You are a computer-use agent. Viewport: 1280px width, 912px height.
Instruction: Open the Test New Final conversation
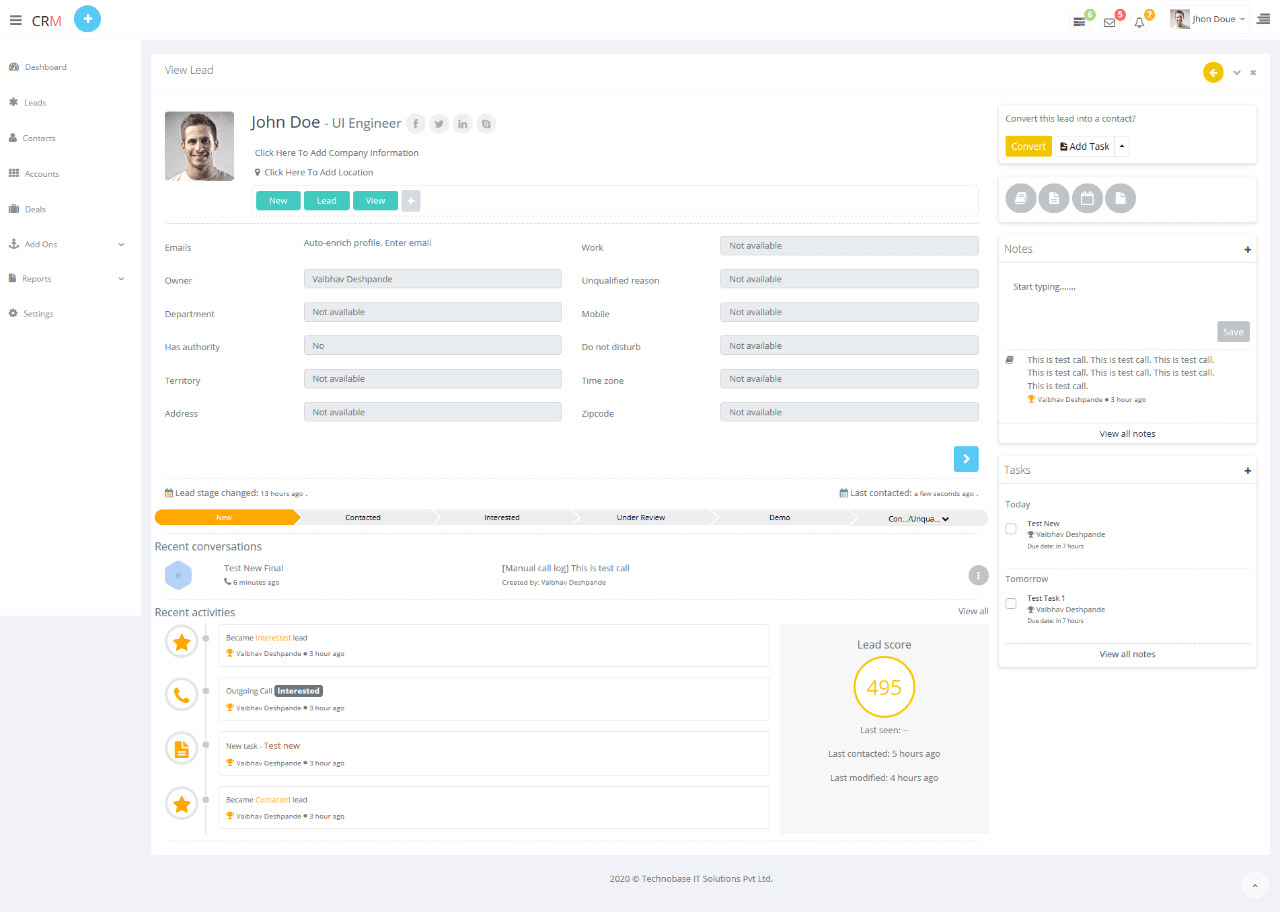tap(253, 568)
